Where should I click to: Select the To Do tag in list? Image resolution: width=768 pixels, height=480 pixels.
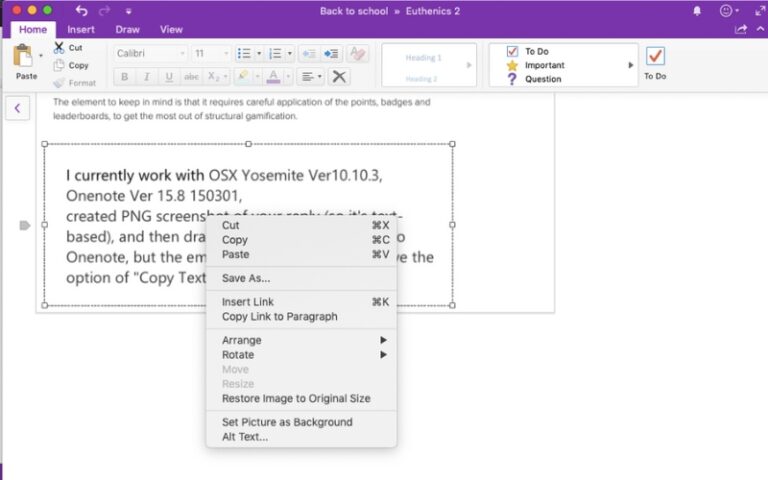536,51
